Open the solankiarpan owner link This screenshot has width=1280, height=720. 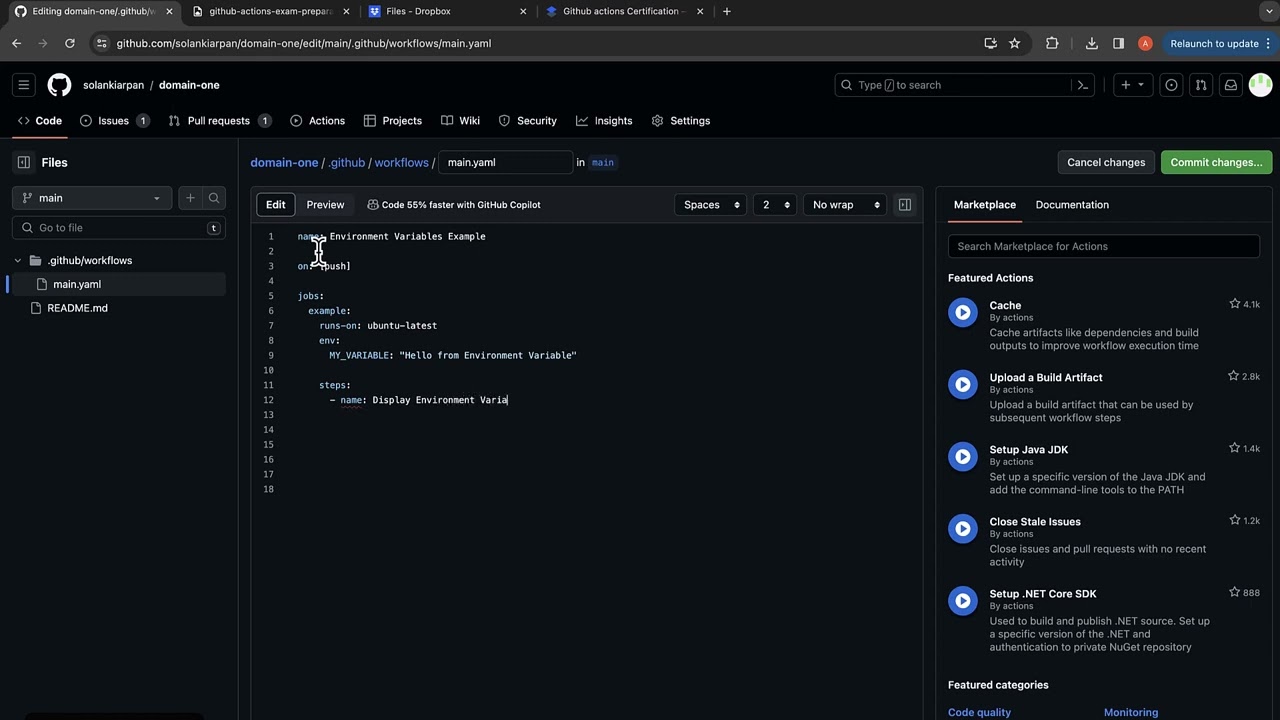[x=114, y=85]
